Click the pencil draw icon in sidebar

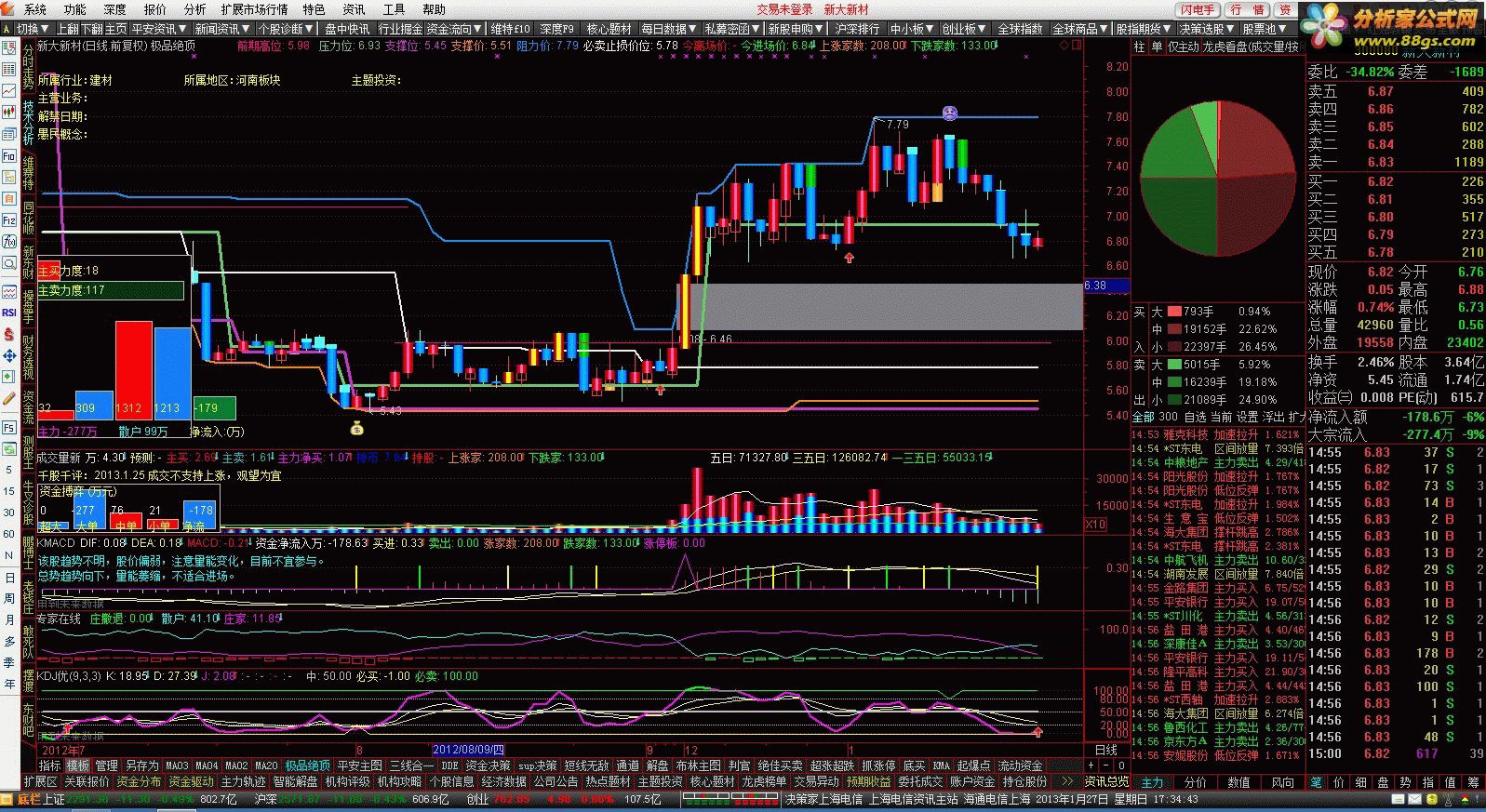tap(9, 397)
